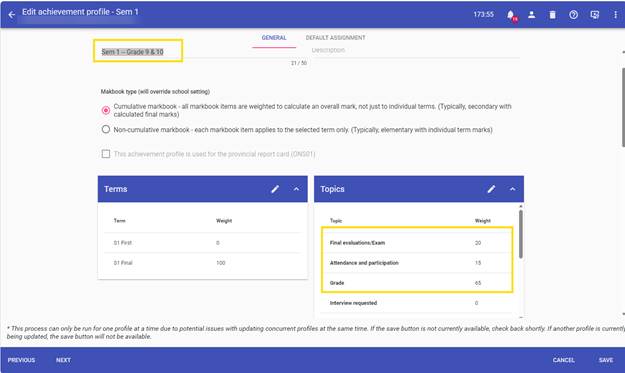
Task: Select the Grade topic row
Action: coord(417,283)
